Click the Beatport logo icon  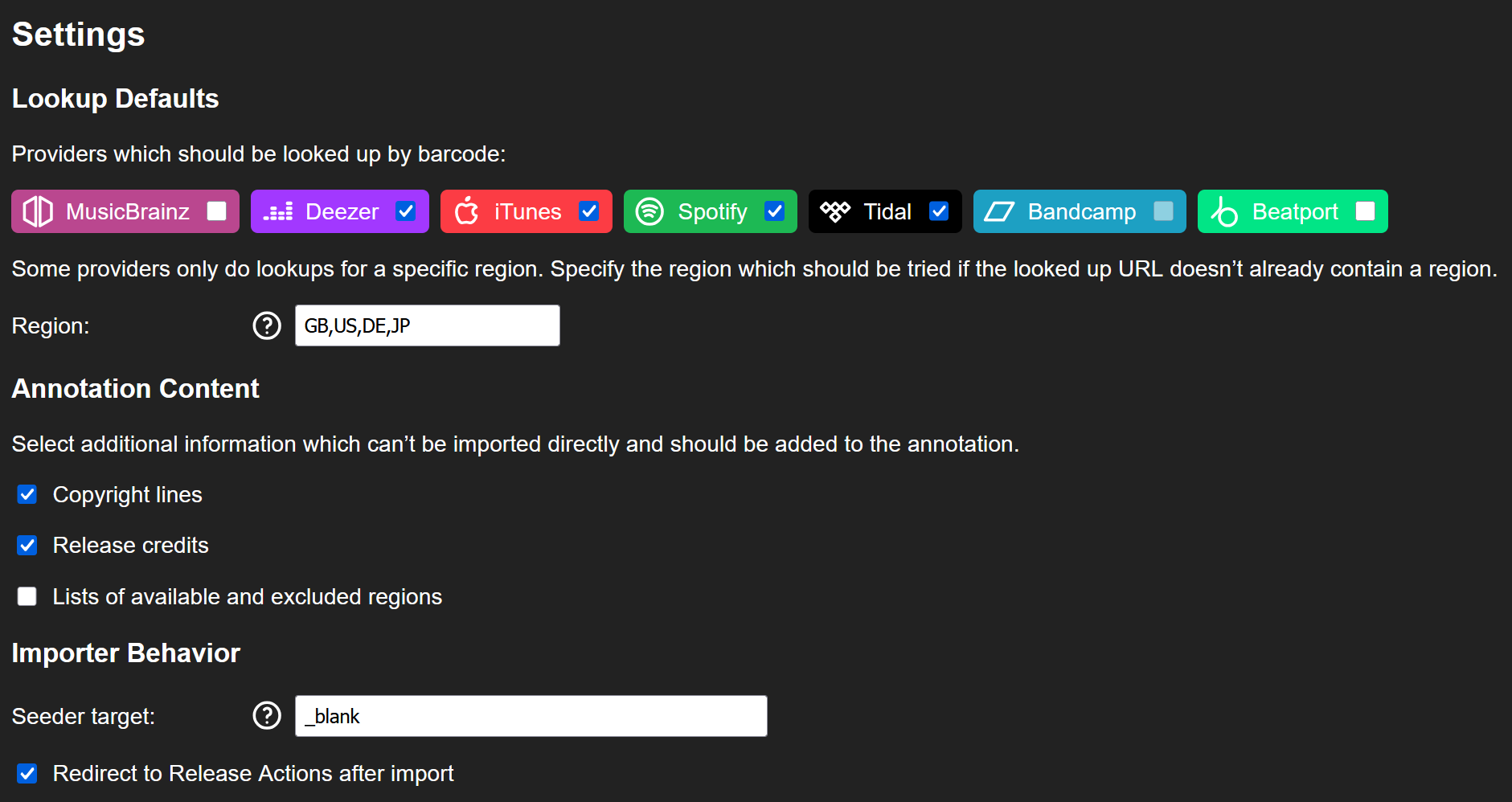tap(1224, 211)
